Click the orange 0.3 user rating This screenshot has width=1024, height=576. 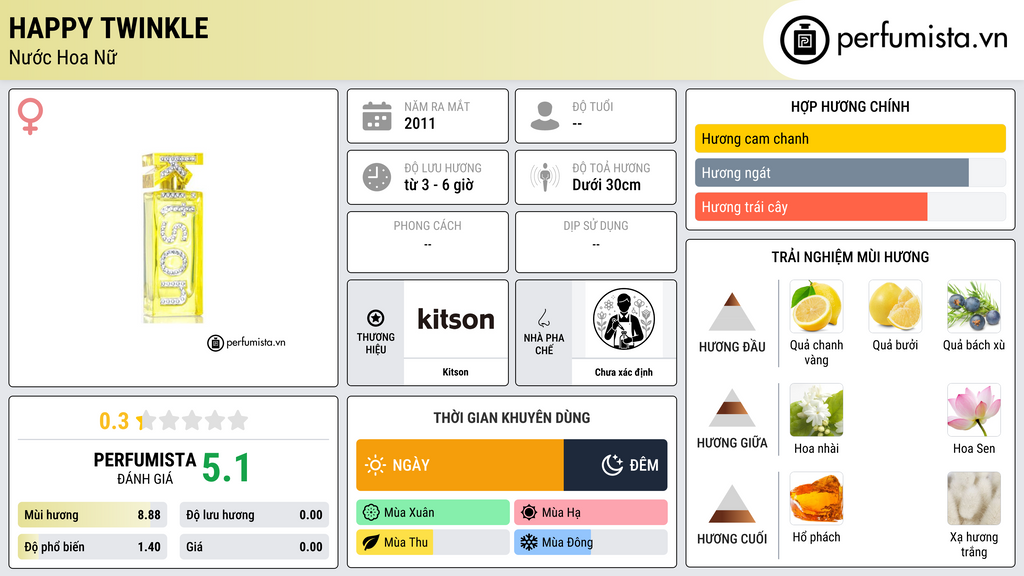pos(114,421)
